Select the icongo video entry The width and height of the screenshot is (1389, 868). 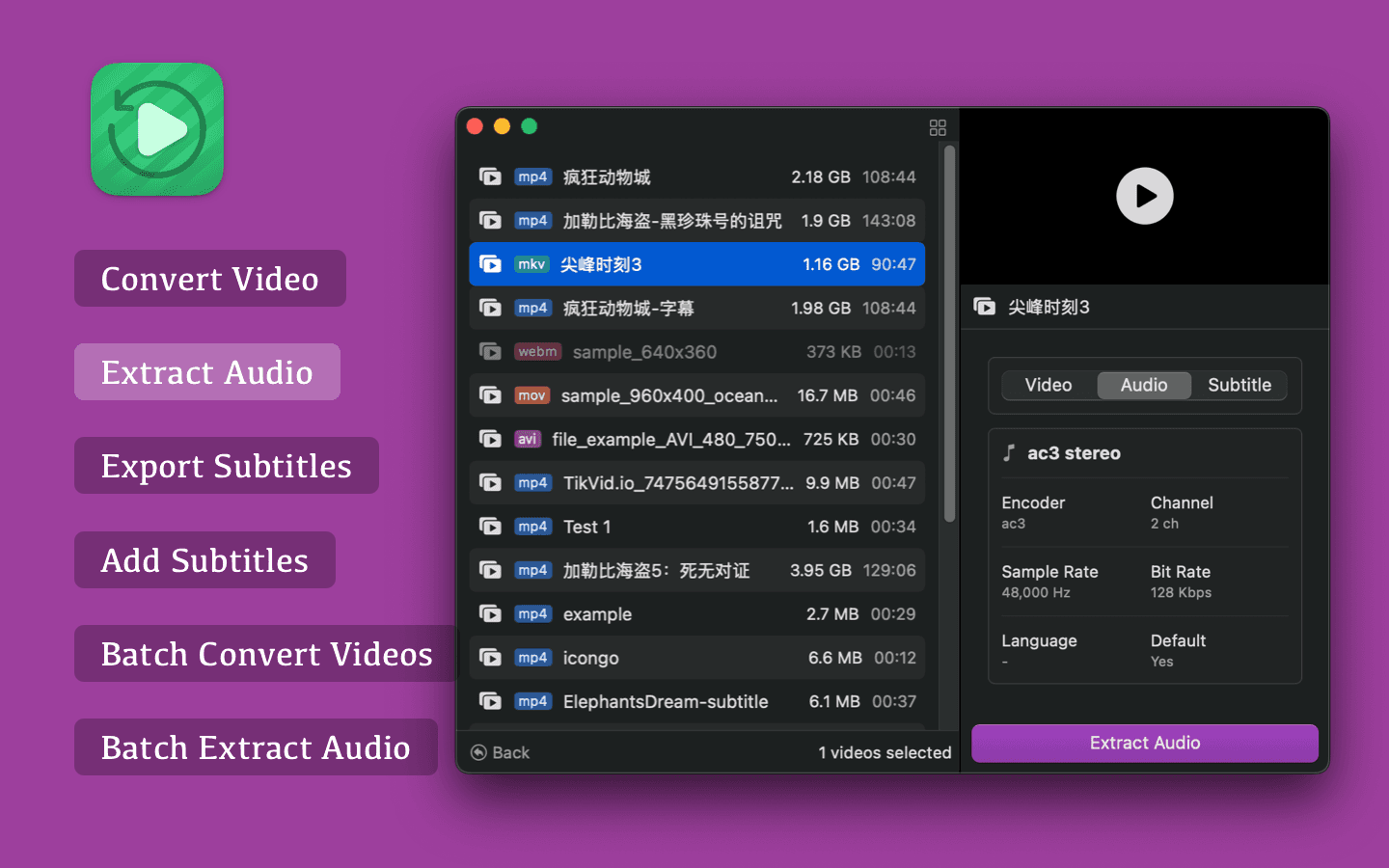pos(696,658)
